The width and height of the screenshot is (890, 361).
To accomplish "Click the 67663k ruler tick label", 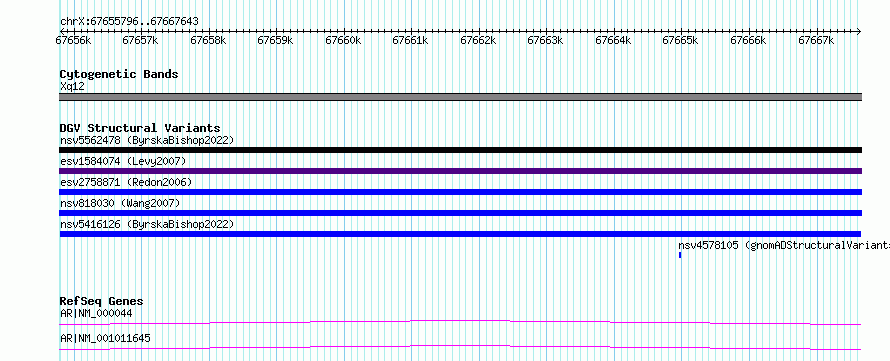I will click(x=545, y=40).
